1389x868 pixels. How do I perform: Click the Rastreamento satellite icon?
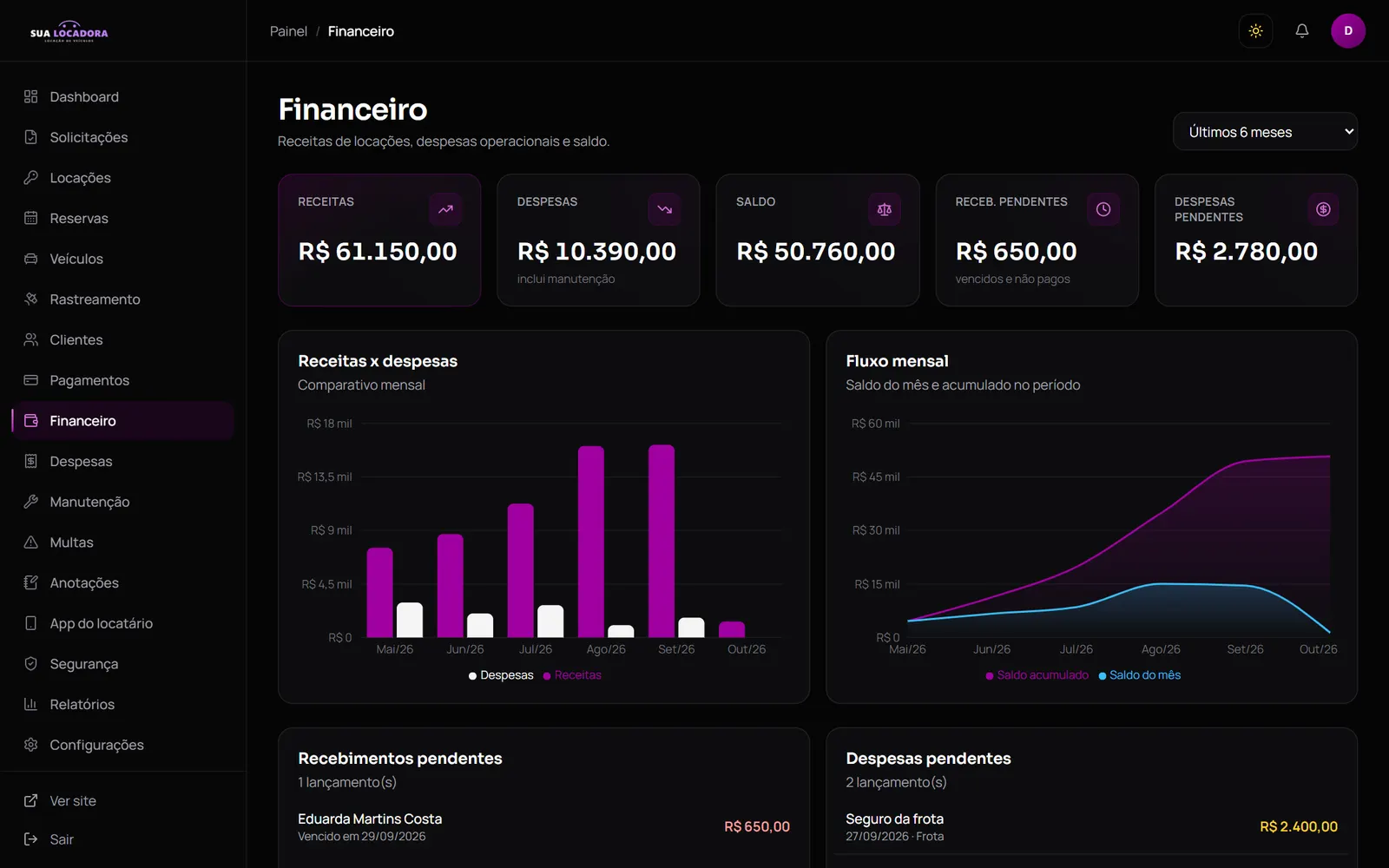[31, 299]
